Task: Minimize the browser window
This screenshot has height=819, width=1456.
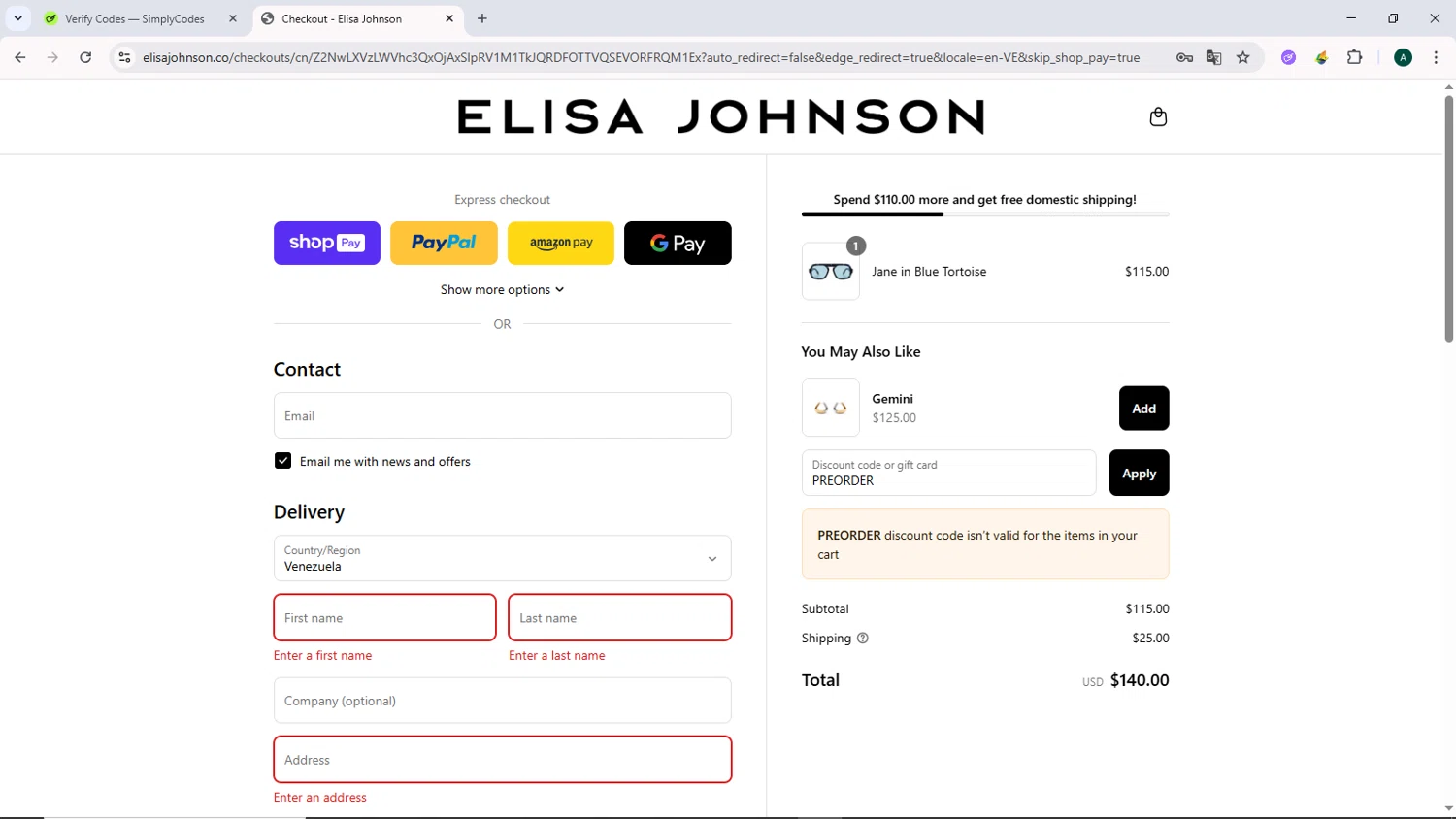Action: (1350, 18)
